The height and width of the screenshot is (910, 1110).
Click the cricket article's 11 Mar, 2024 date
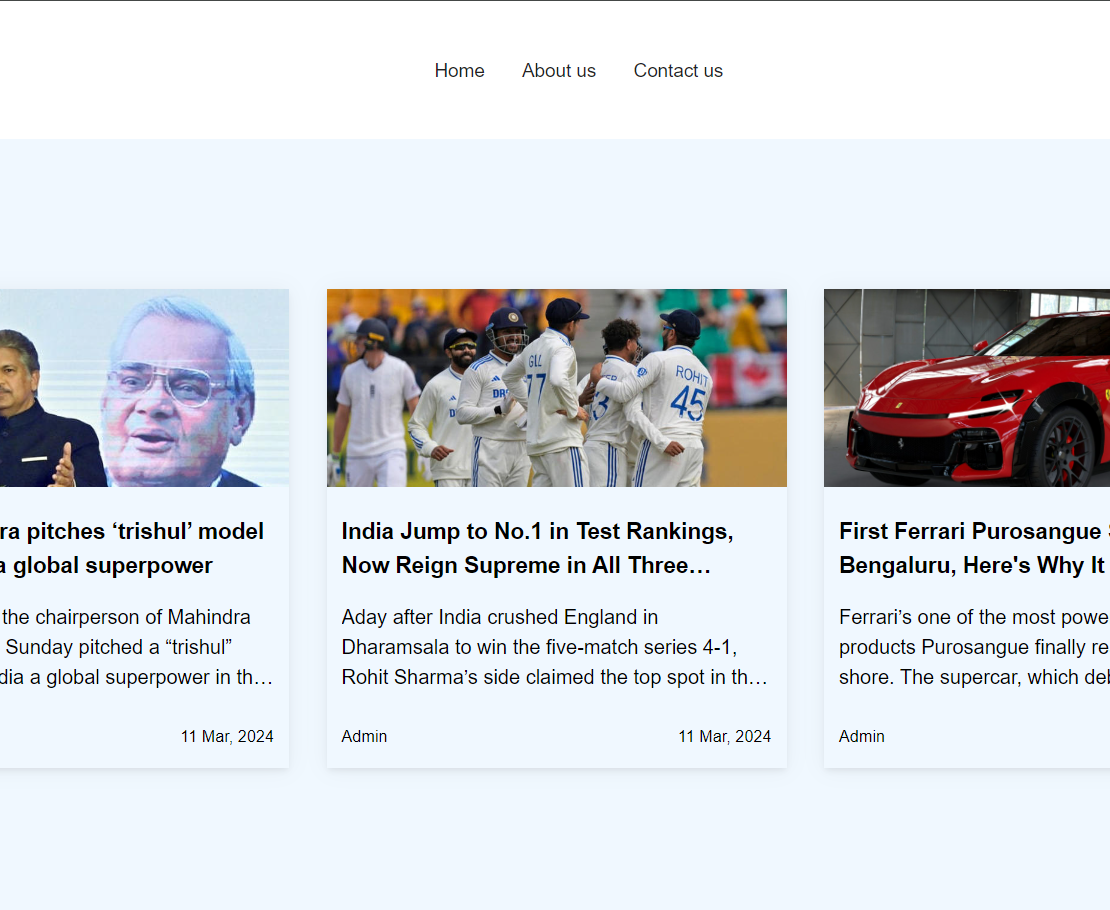pyautogui.click(x=724, y=736)
